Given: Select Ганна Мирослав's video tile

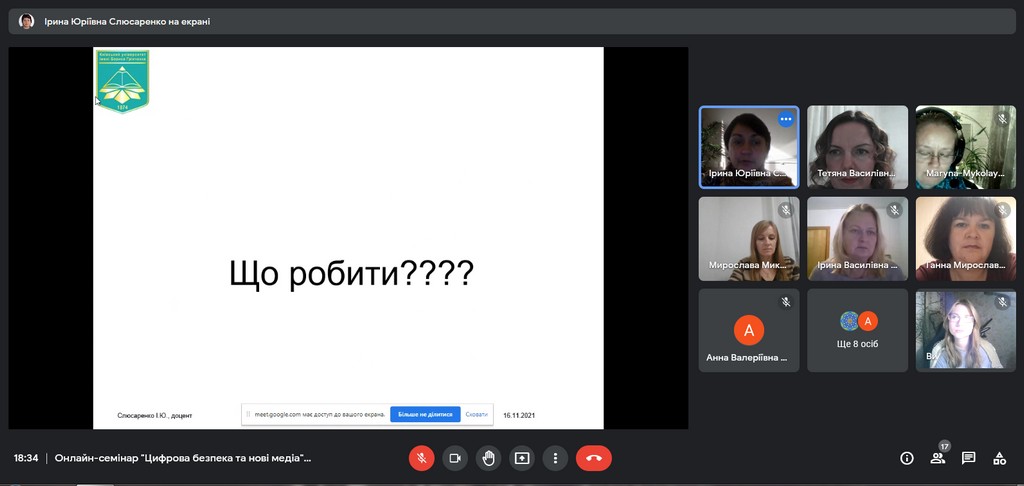Looking at the screenshot, I should pos(965,238).
